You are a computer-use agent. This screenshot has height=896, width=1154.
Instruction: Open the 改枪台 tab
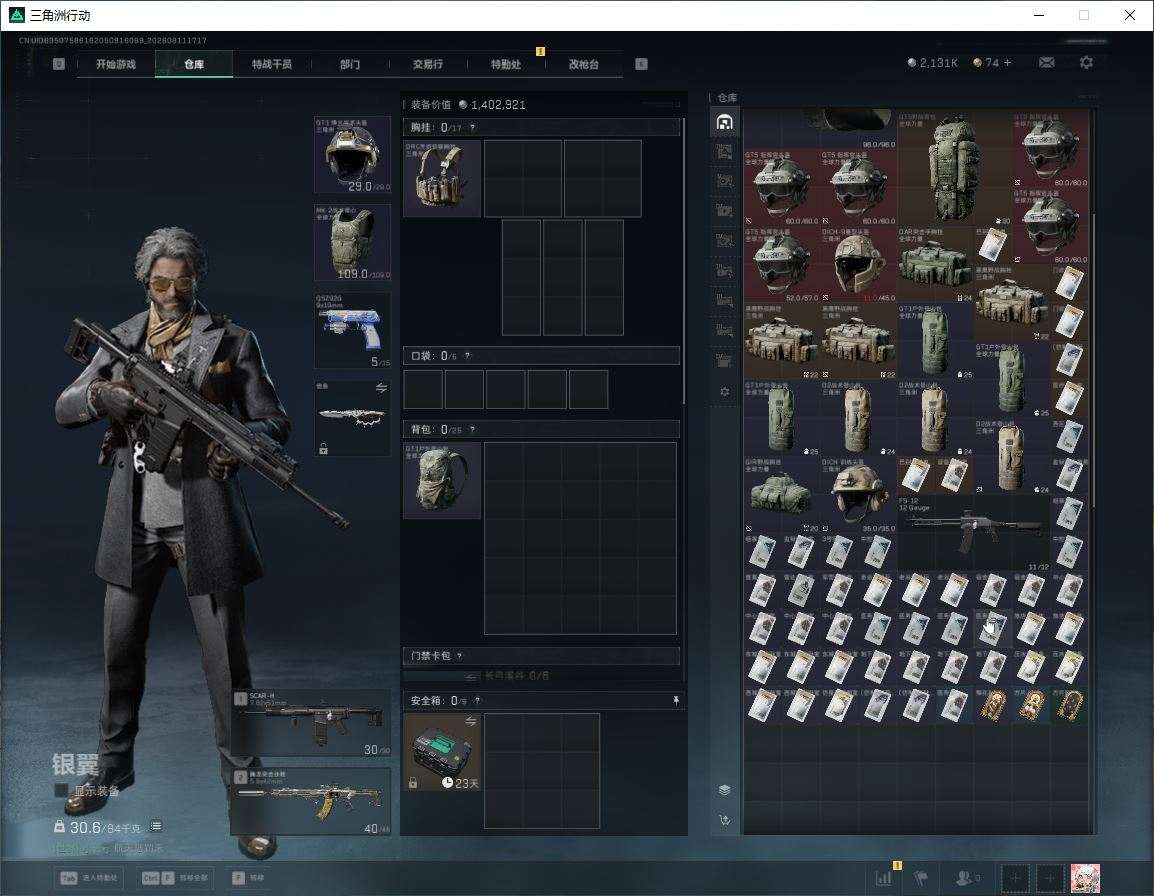point(584,64)
